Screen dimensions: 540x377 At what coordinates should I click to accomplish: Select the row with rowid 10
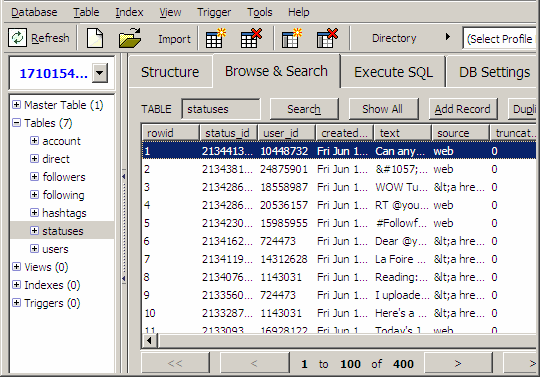(339, 313)
